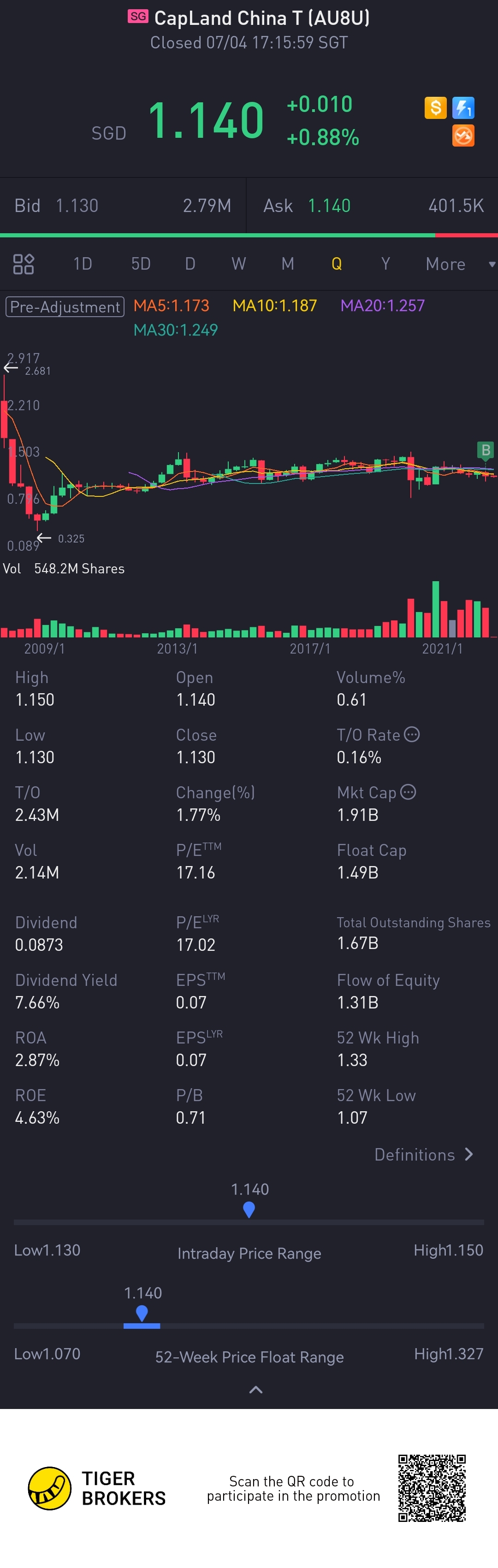The height and width of the screenshot is (1568, 498).
Task: Tap the intraday price range marker
Action: click(249, 1209)
